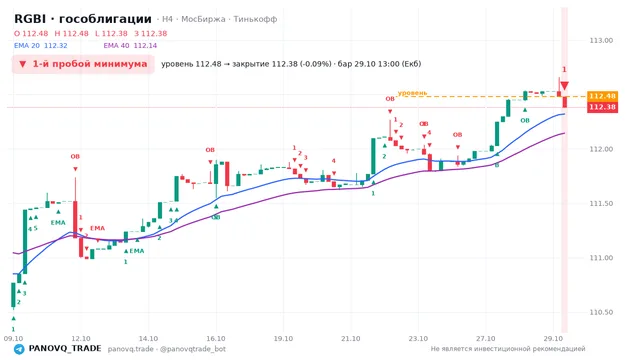Click the 112.00 price axis label
The height and width of the screenshot is (360, 640).
601,149
